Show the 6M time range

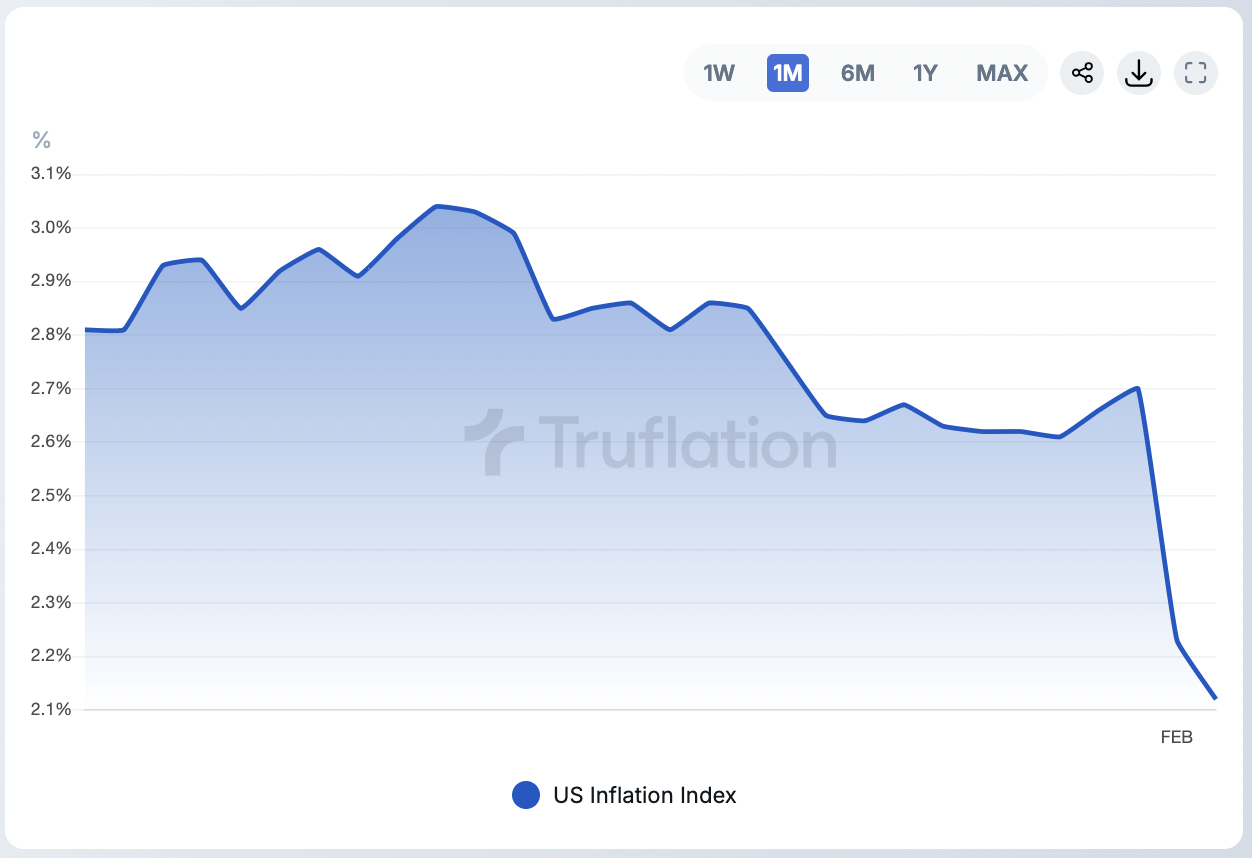tap(858, 73)
